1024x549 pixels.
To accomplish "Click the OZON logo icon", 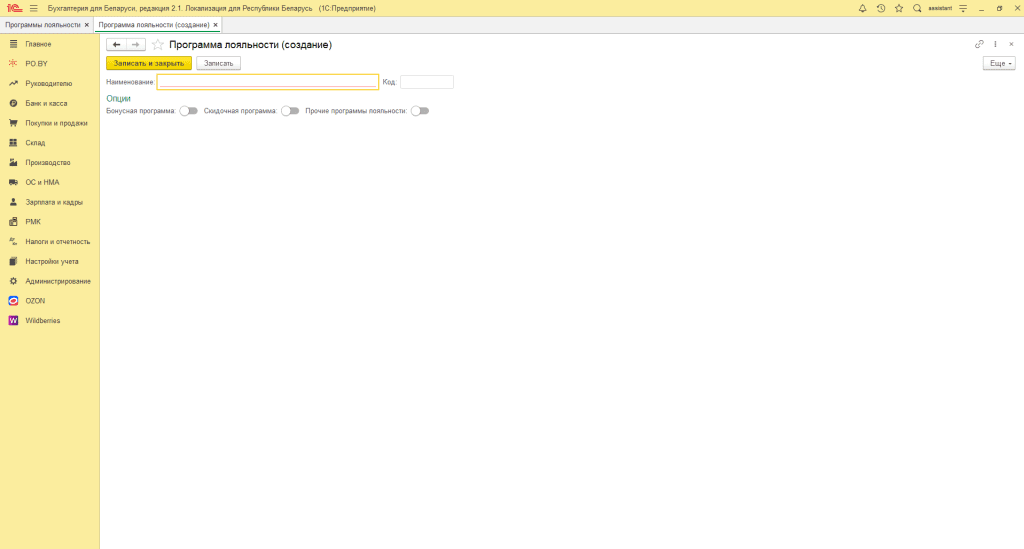I will click(13, 301).
